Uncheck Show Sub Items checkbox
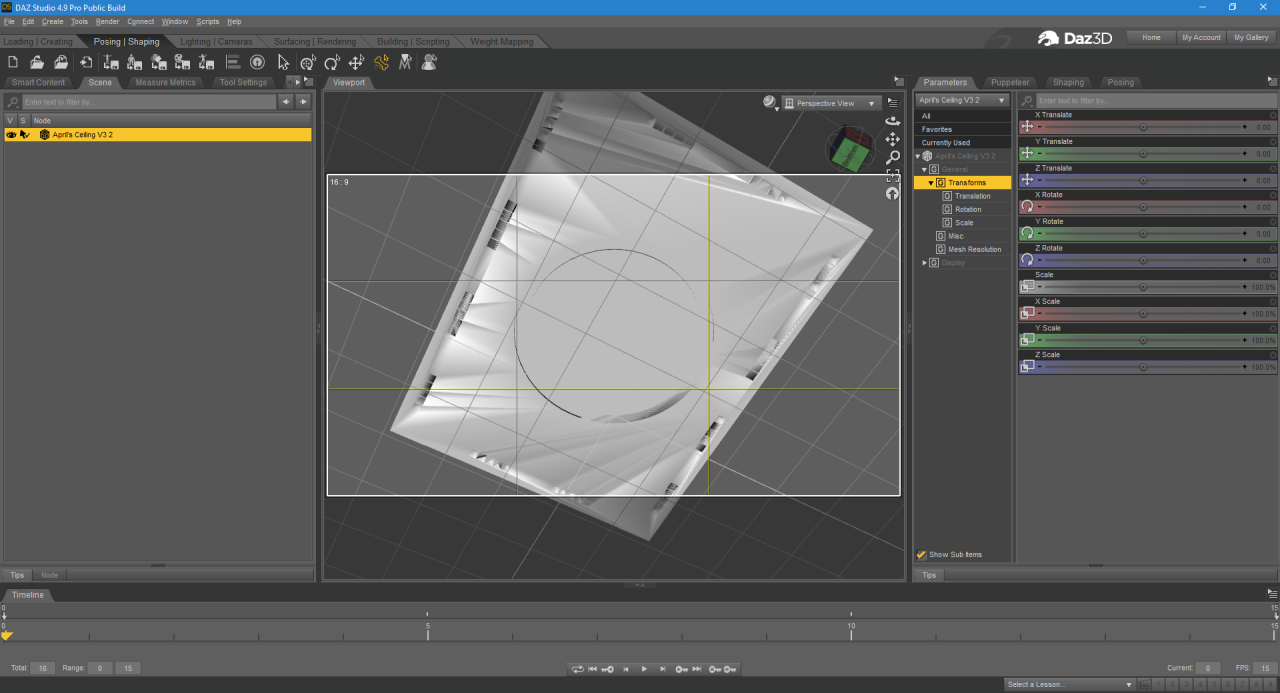 coord(922,554)
